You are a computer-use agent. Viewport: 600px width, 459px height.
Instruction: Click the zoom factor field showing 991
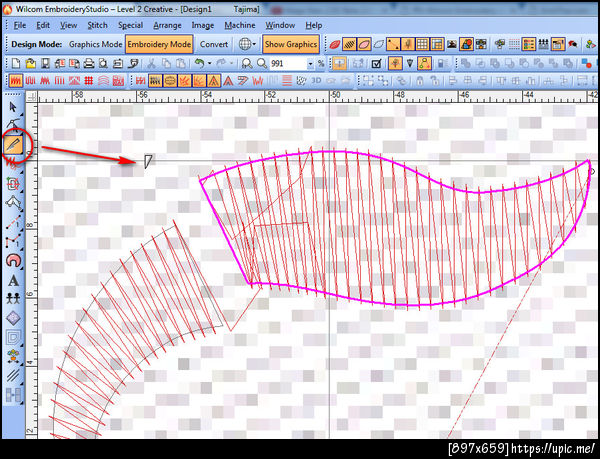point(288,63)
